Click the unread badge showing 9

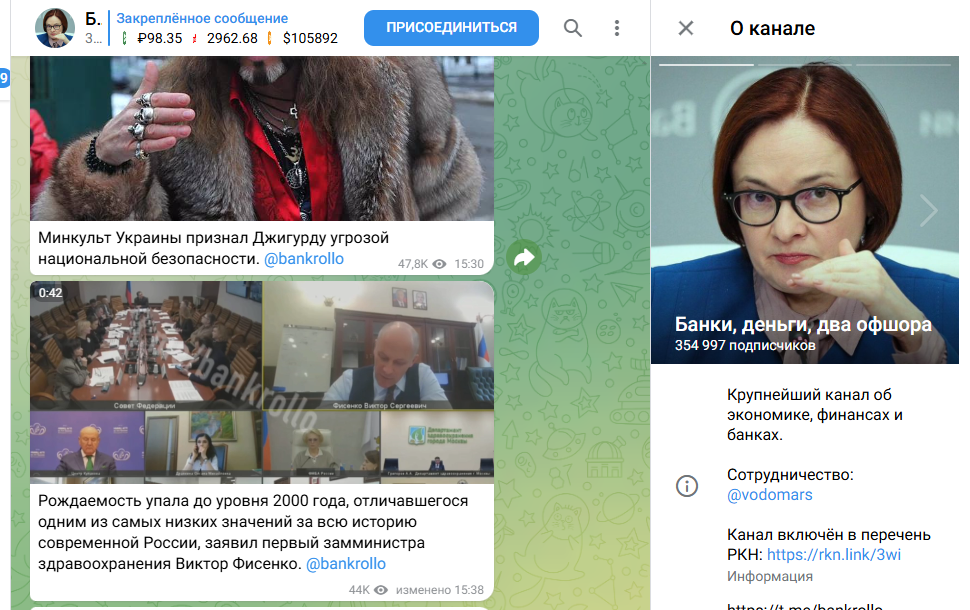pos(4,77)
